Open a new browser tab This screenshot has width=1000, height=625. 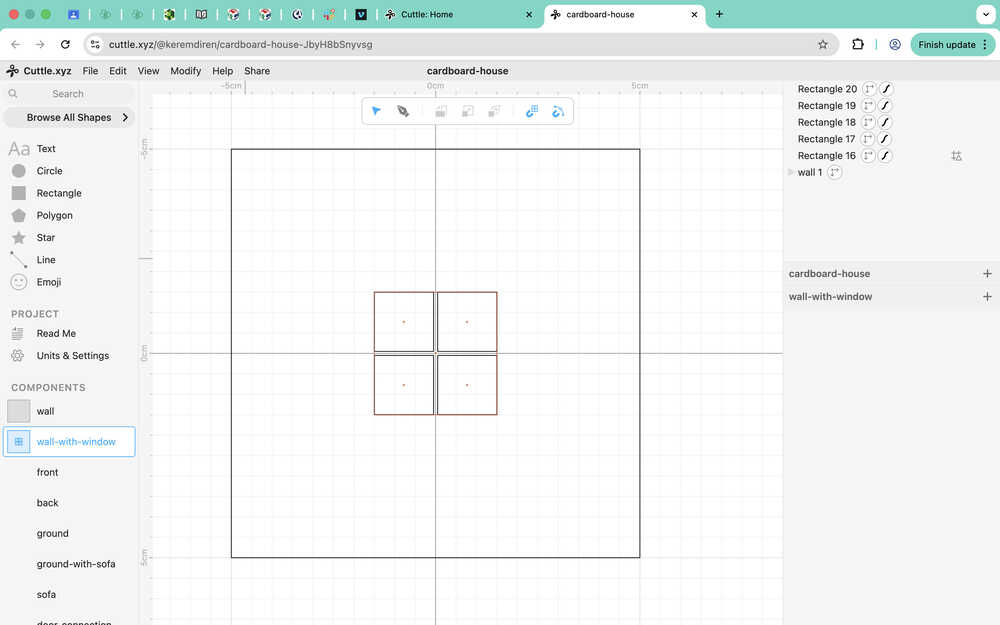click(719, 14)
